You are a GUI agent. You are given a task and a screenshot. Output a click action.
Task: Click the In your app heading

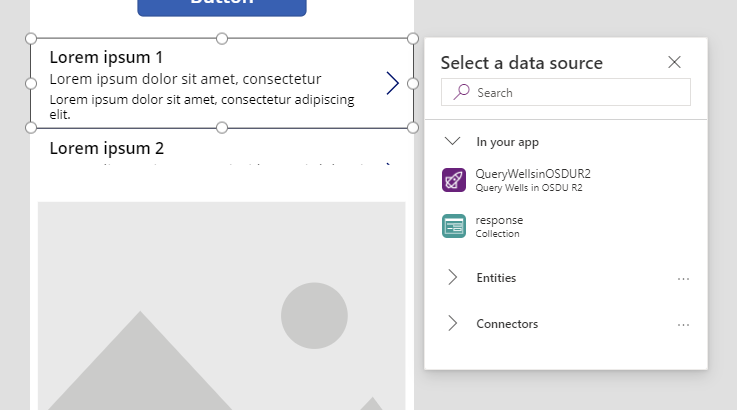tap(507, 142)
